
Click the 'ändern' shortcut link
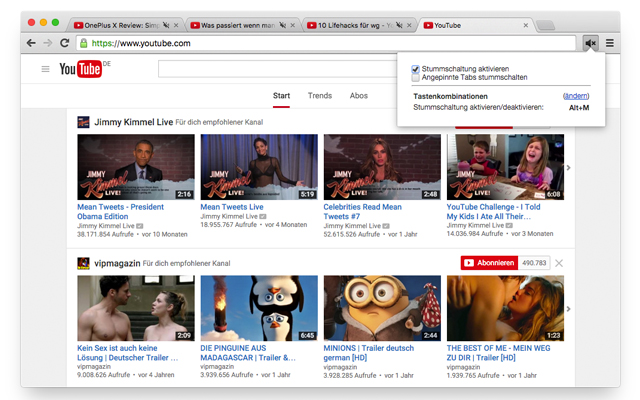click(576, 97)
